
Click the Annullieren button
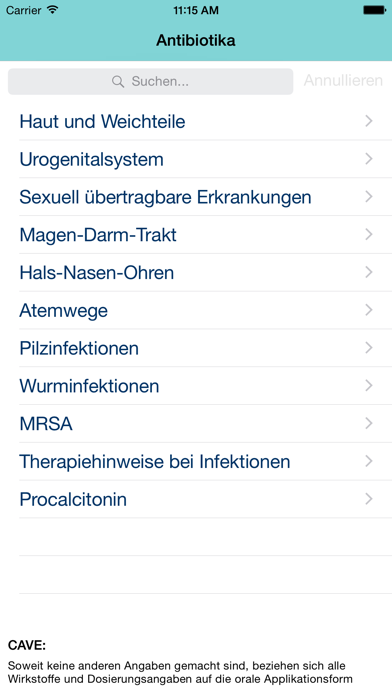pyautogui.click(x=343, y=81)
